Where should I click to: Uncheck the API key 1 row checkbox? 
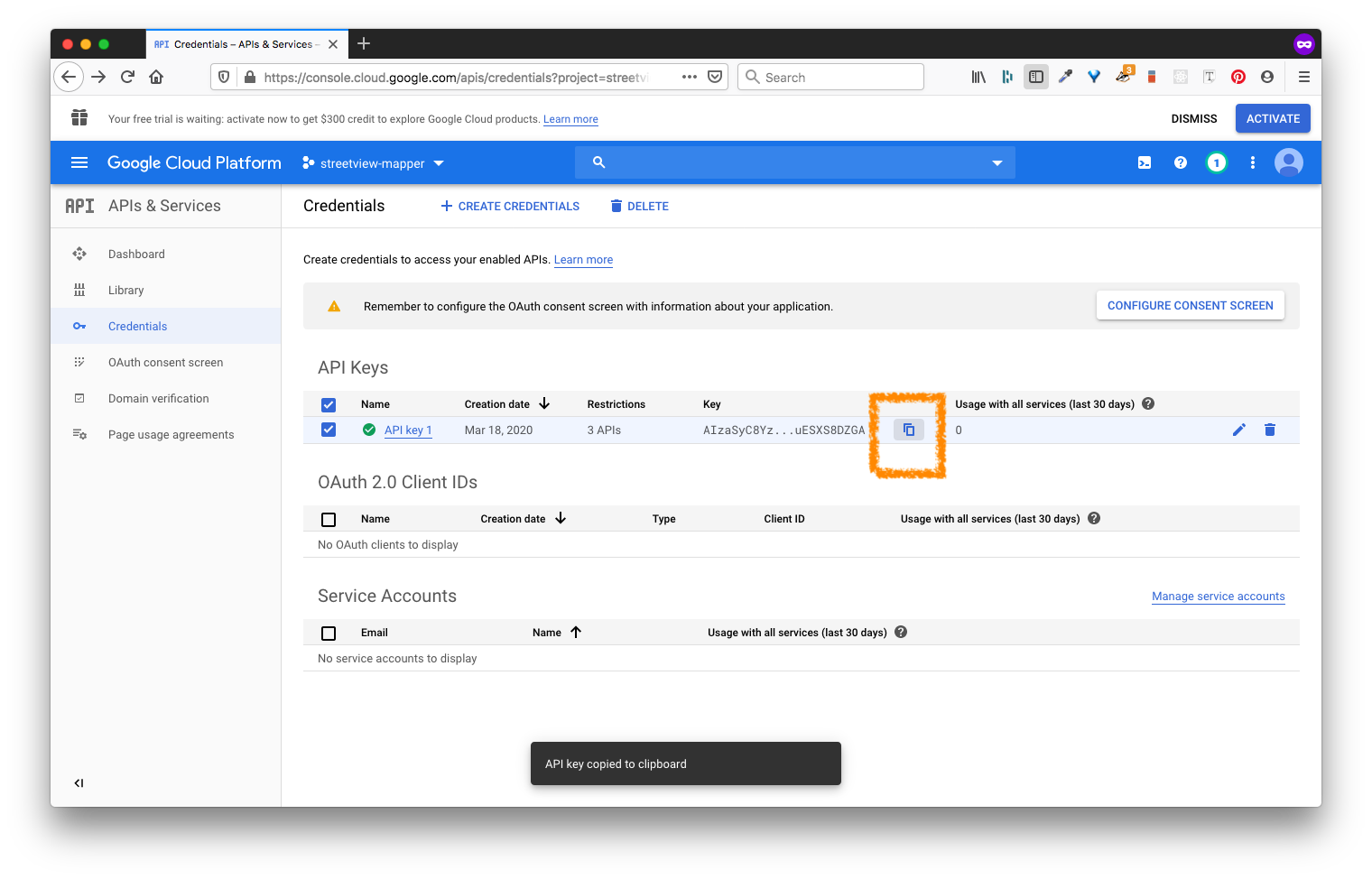tap(329, 430)
